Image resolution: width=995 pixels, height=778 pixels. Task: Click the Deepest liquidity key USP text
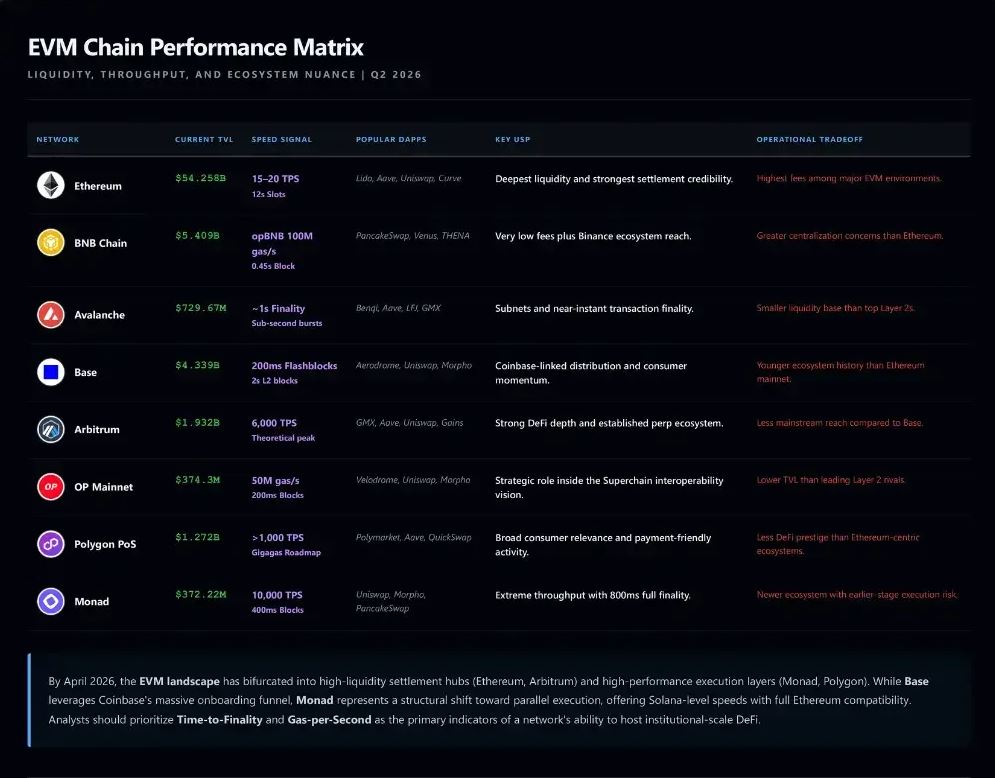614,179
